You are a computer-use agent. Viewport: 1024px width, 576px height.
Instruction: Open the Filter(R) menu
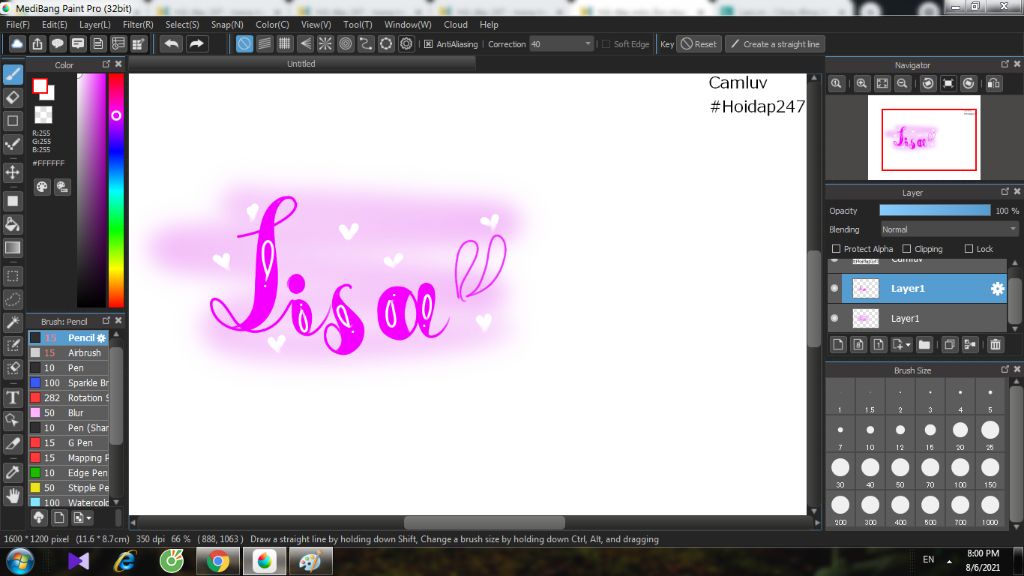coord(138,25)
